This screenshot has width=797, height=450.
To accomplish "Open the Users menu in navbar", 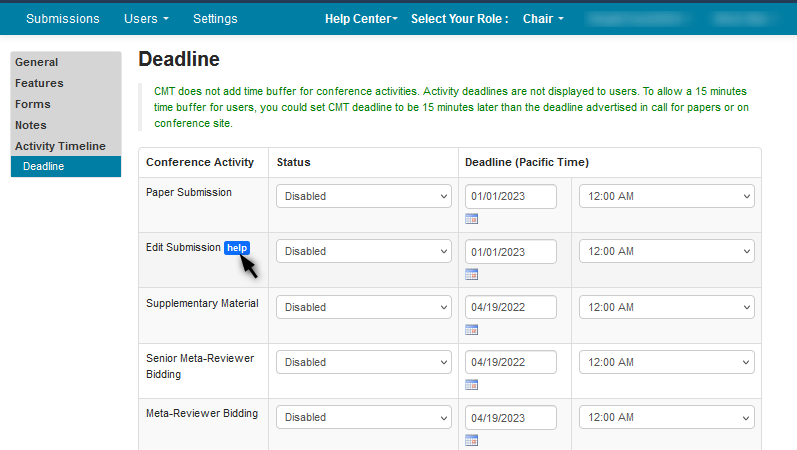I will pyautogui.click(x=146, y=19).
